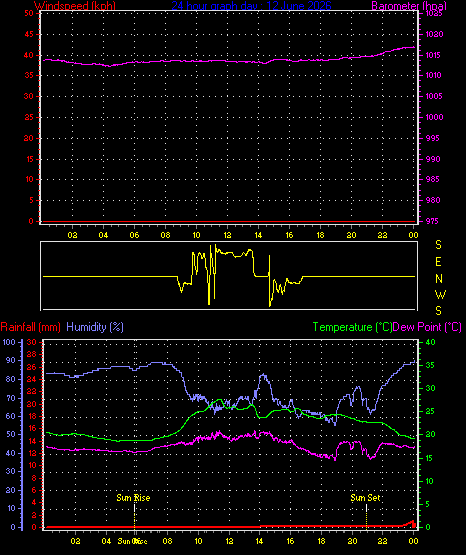Click the 975 value on the barometer axis
Image resolution: width=466 pixels, height=555 pixels.
[432, 221]
